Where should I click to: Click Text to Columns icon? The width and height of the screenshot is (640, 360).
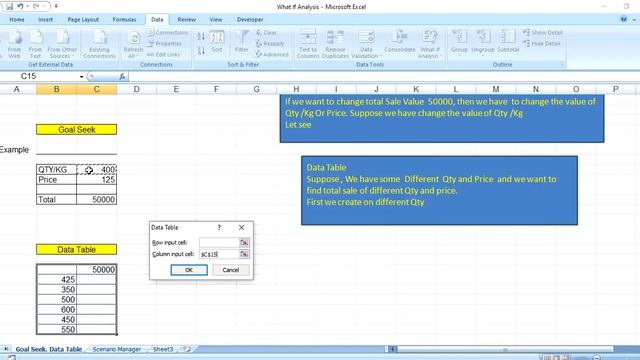(x=308, y=44)
